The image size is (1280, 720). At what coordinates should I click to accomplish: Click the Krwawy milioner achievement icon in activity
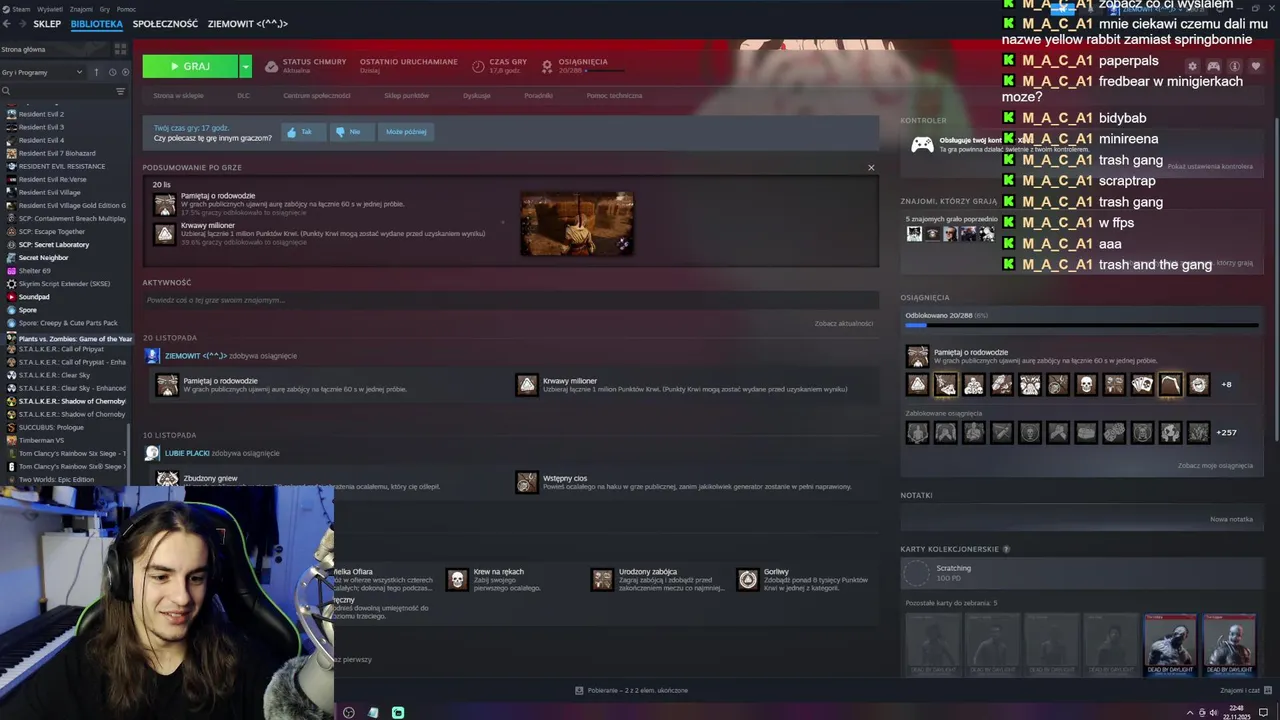[527, 385]
